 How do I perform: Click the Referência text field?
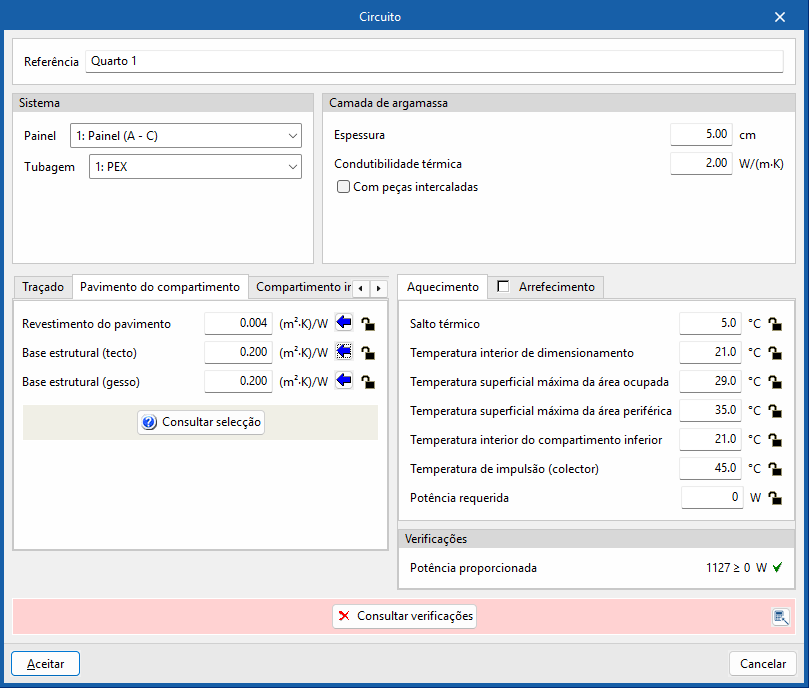434,62
